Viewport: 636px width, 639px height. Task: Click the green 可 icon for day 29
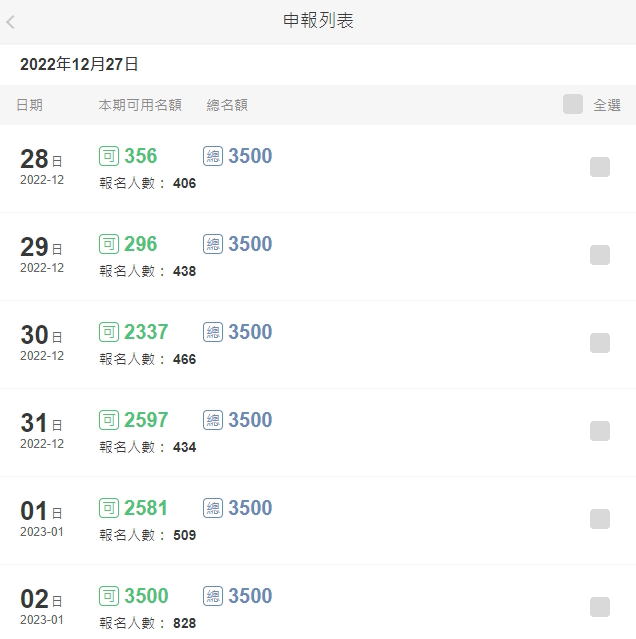[109, 244]
